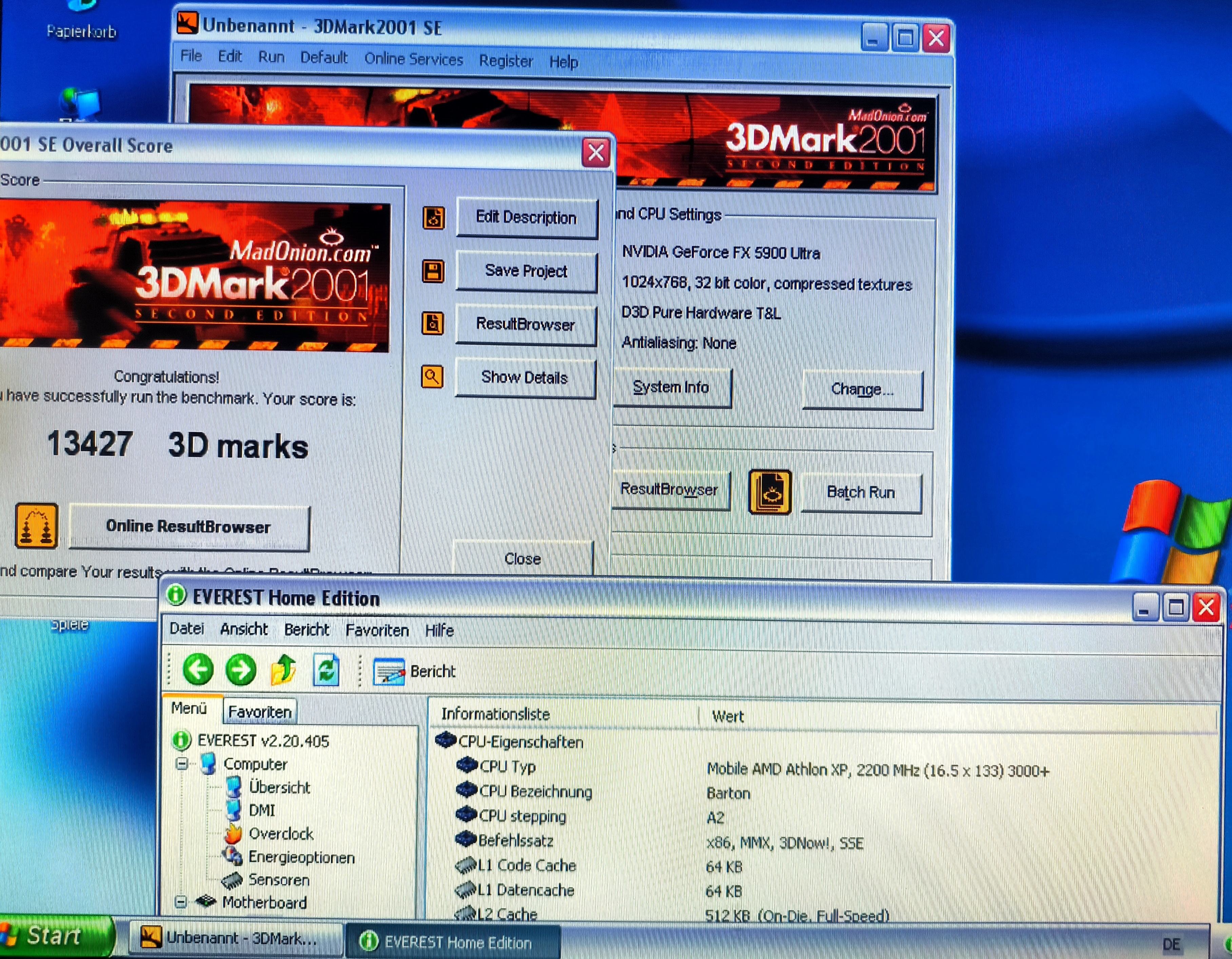
Task: Switch to Unbenannt - 3DMark taskbar item
Action: coord(236,939)
